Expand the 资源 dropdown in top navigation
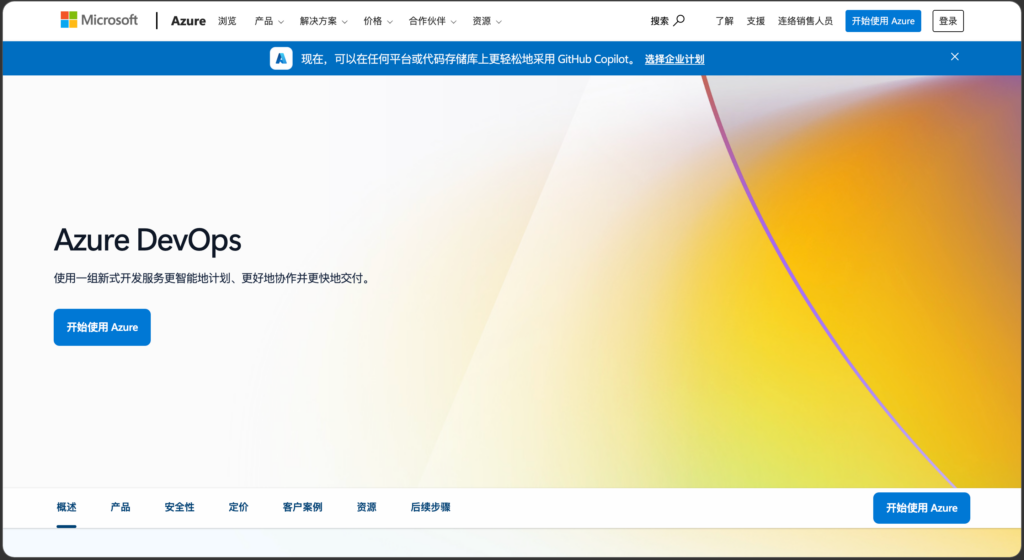 (487, 21)
